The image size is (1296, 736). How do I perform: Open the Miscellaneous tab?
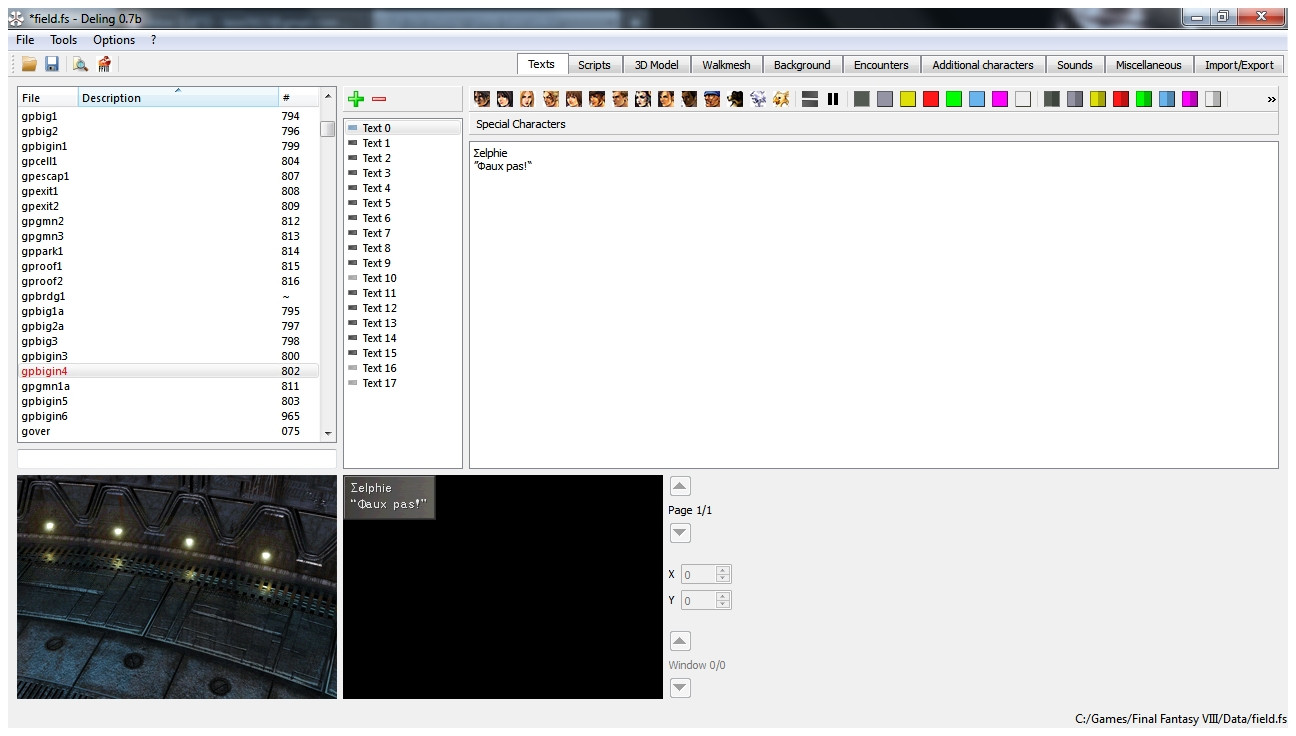pyautogui.click(x=1148, y=65)
